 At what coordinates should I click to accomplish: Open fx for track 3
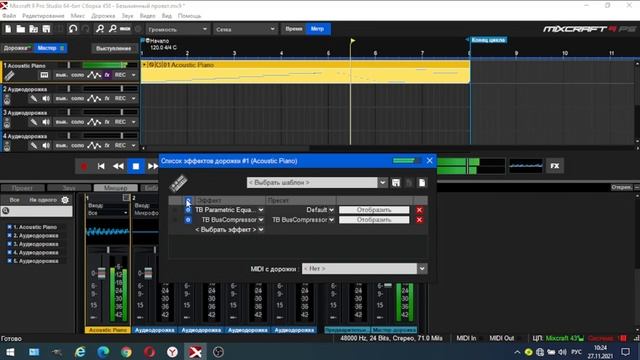click(x=107, y=122)
